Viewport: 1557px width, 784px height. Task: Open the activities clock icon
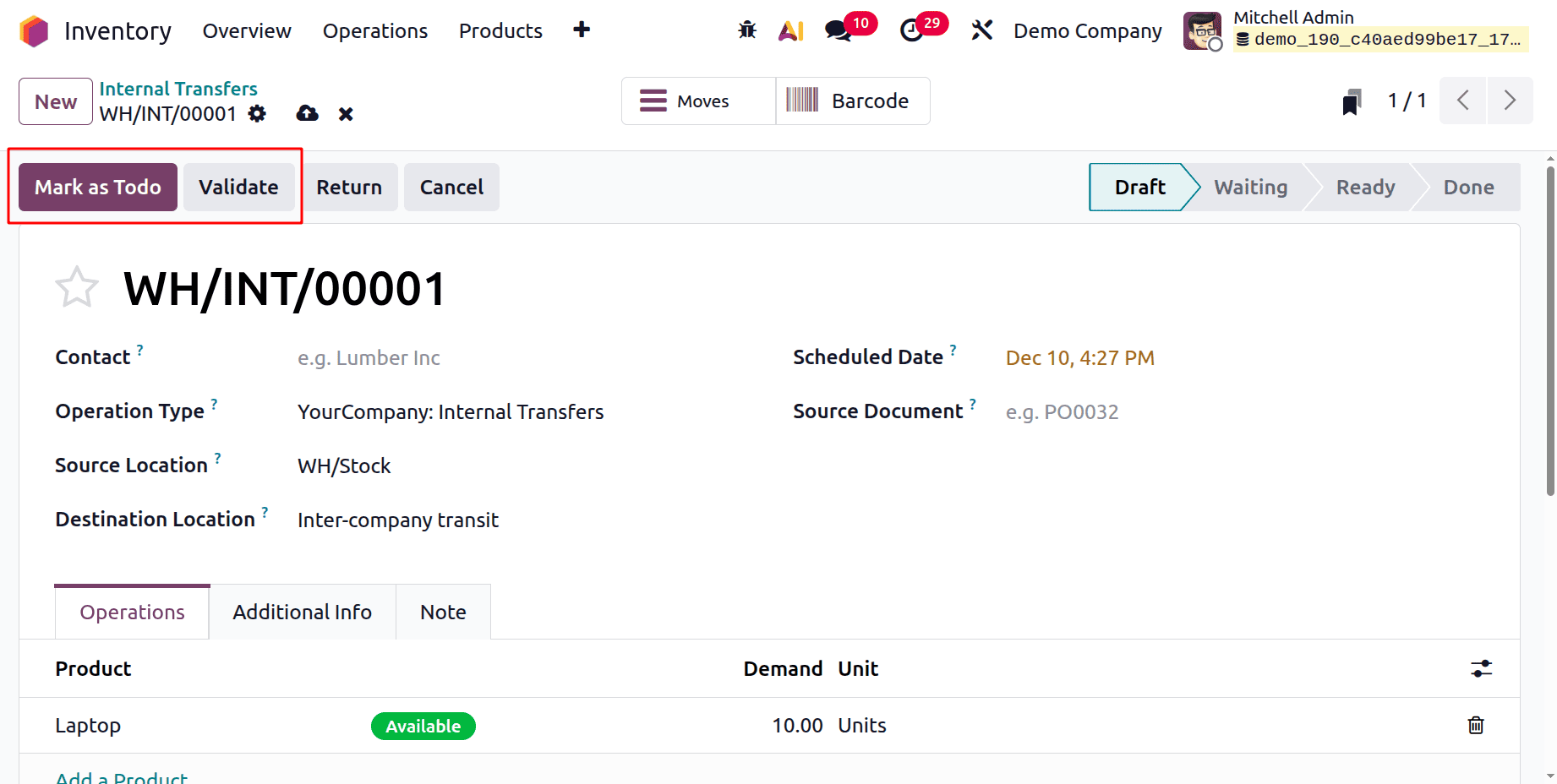tap(911, 30)
